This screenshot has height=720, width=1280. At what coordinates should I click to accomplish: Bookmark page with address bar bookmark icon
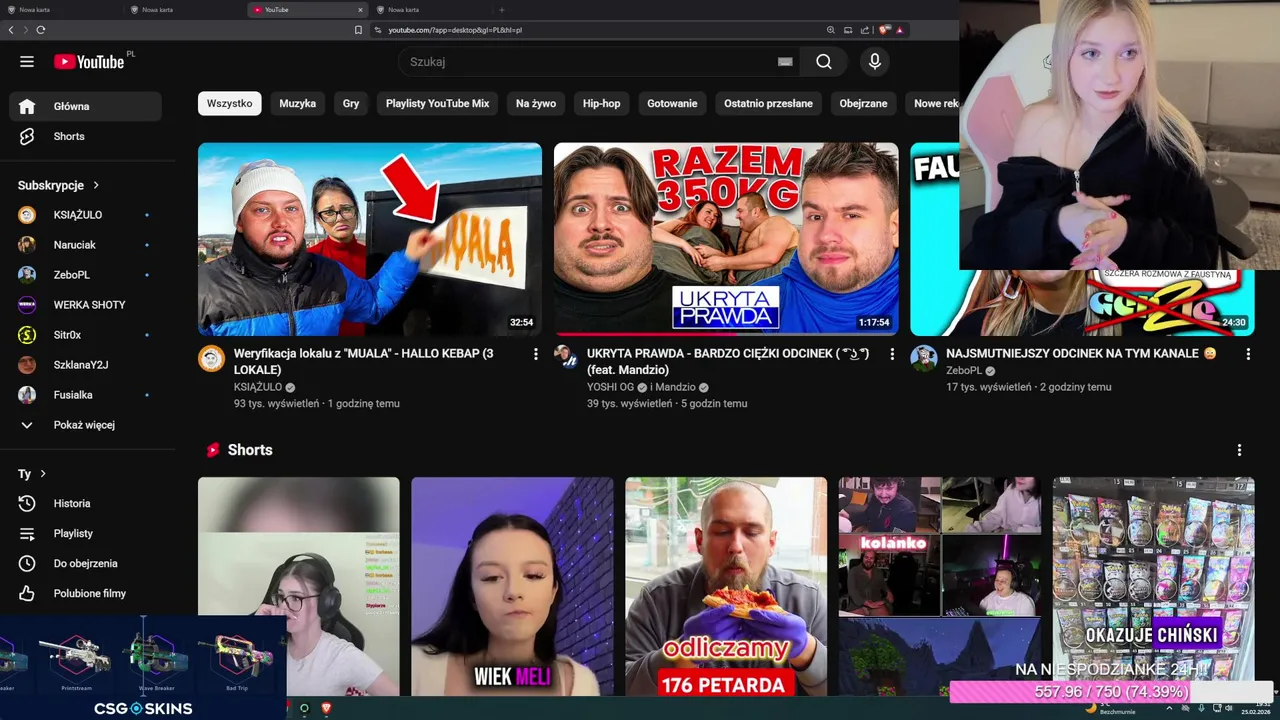(358, 30)
